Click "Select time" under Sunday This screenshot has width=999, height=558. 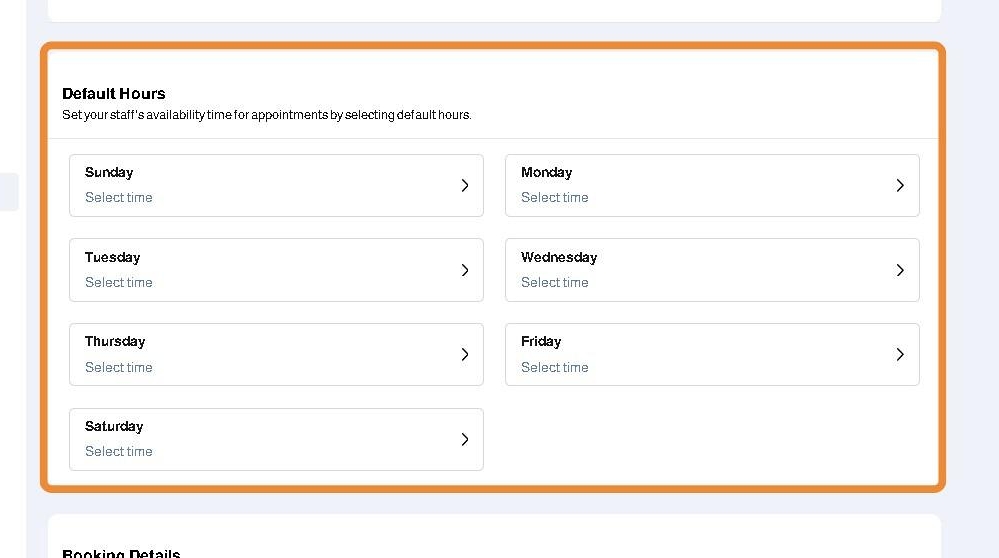point(119,198)
